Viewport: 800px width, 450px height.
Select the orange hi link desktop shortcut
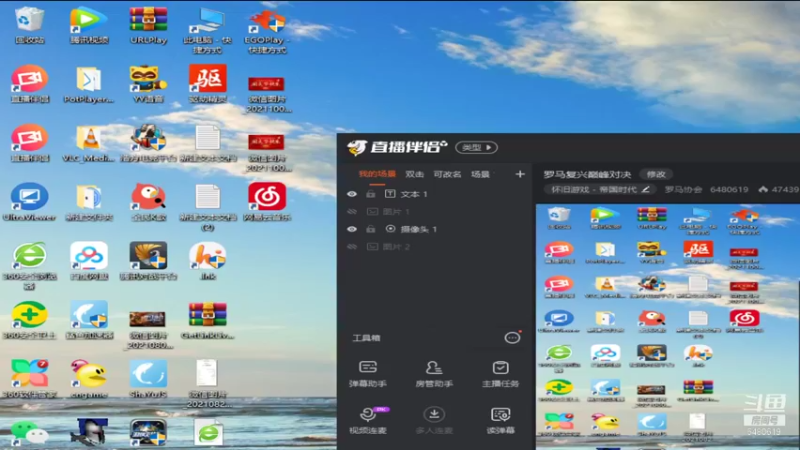208,262
